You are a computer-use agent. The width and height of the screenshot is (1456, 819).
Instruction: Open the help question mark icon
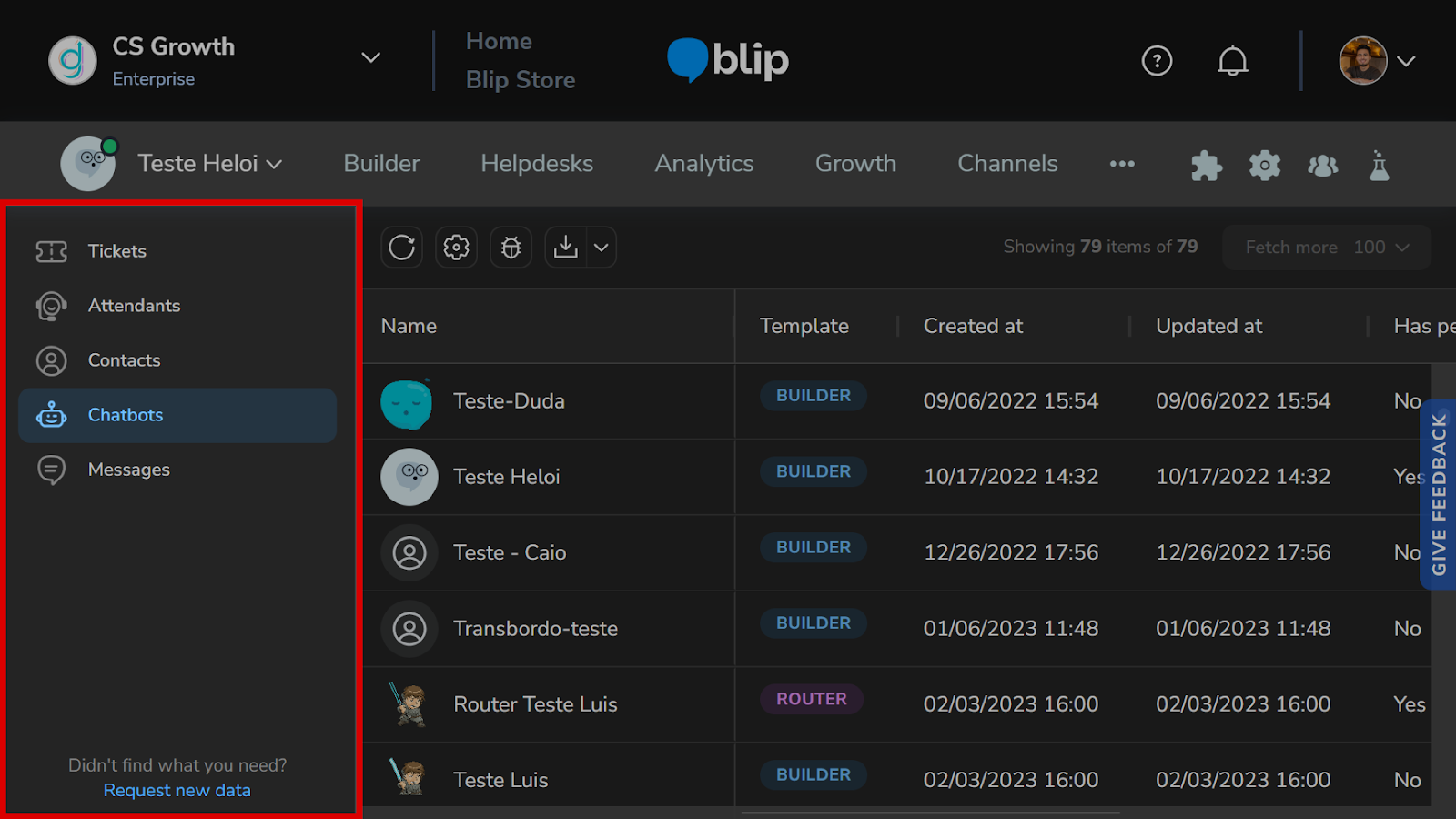point(1157,61)
